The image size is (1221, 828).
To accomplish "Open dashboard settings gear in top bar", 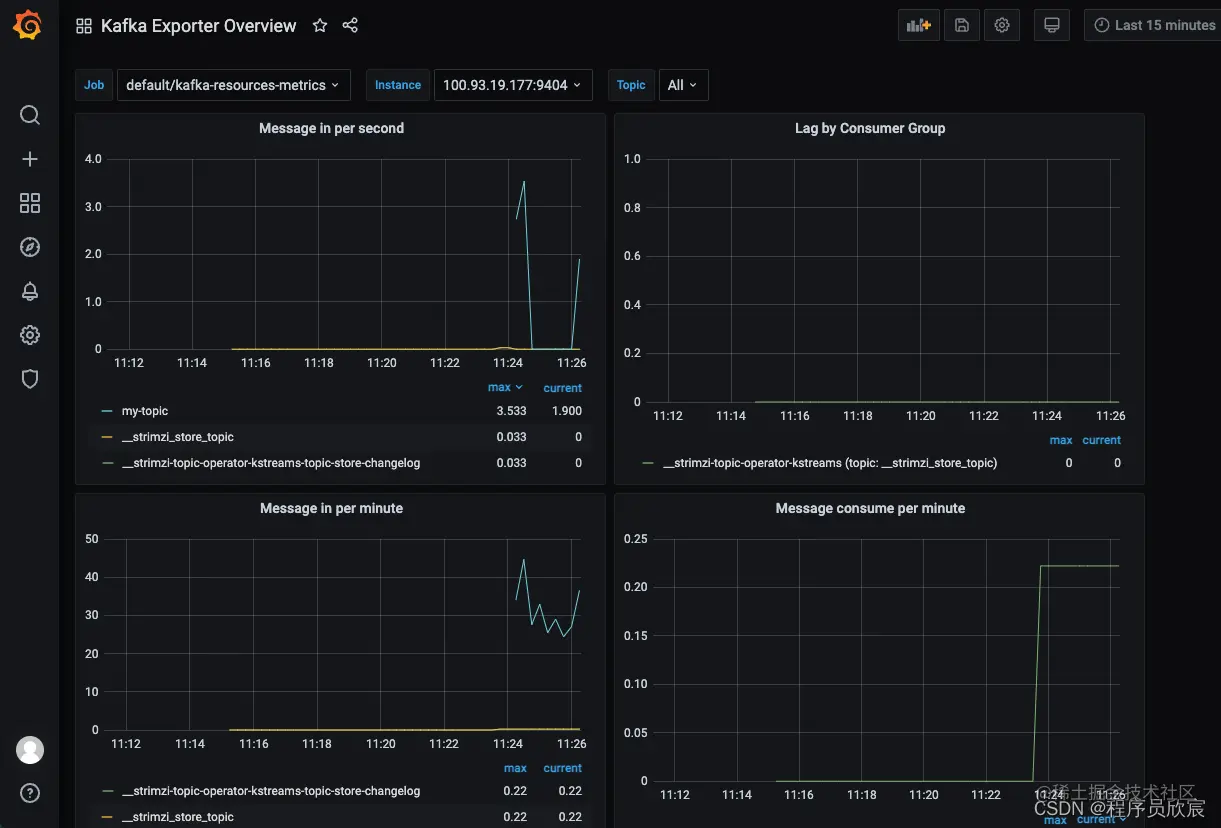I will click(x=1001, y=25).
